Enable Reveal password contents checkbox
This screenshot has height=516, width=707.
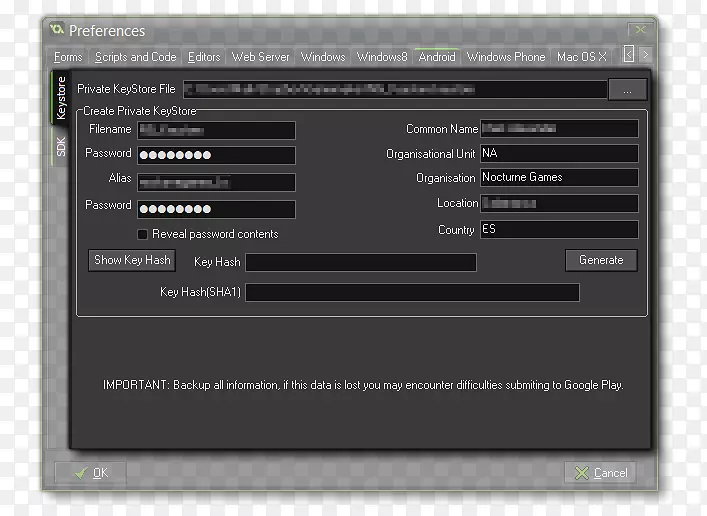[143, 234]
